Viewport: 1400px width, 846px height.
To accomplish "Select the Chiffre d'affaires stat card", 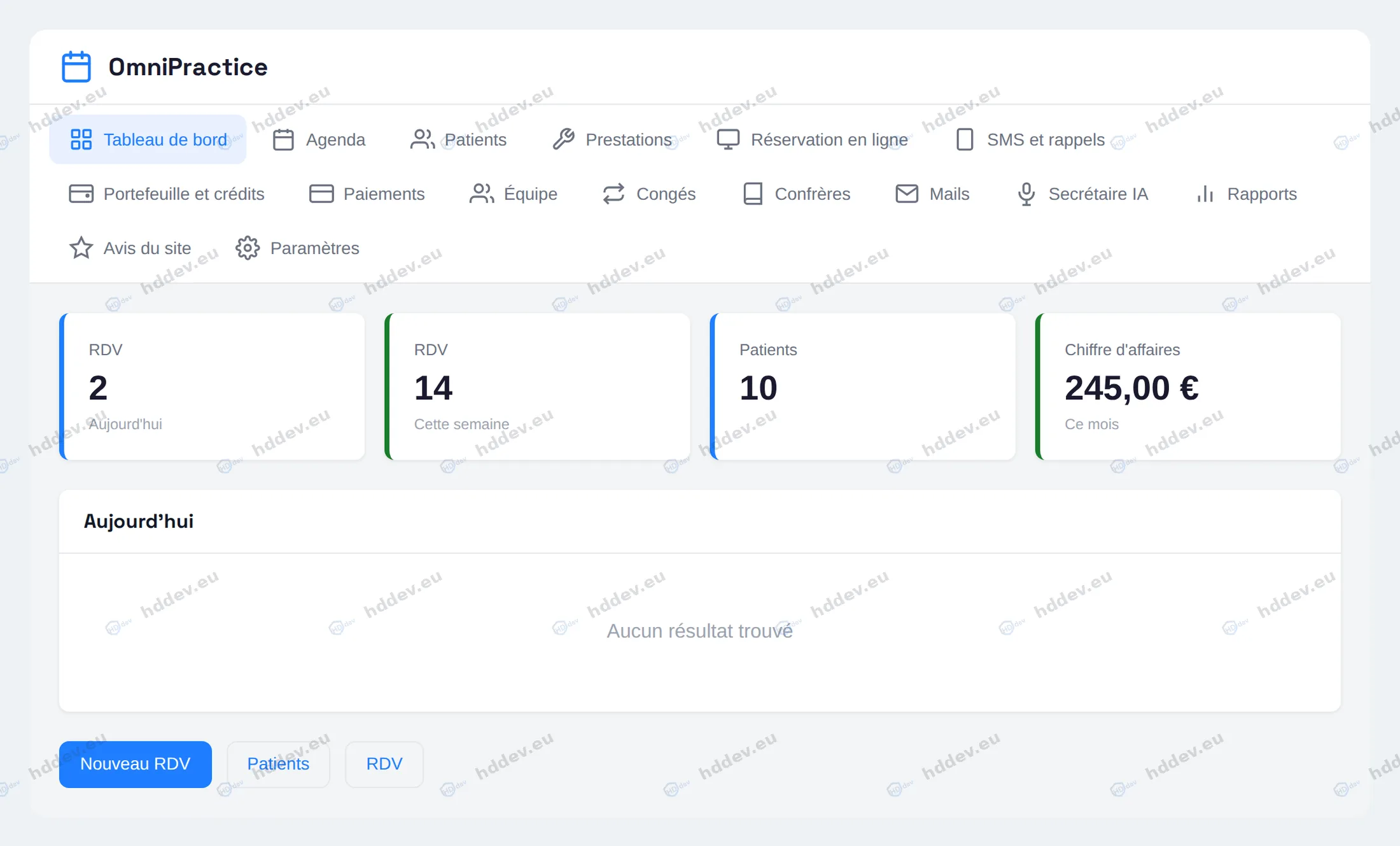I will tap(1188, 386).
